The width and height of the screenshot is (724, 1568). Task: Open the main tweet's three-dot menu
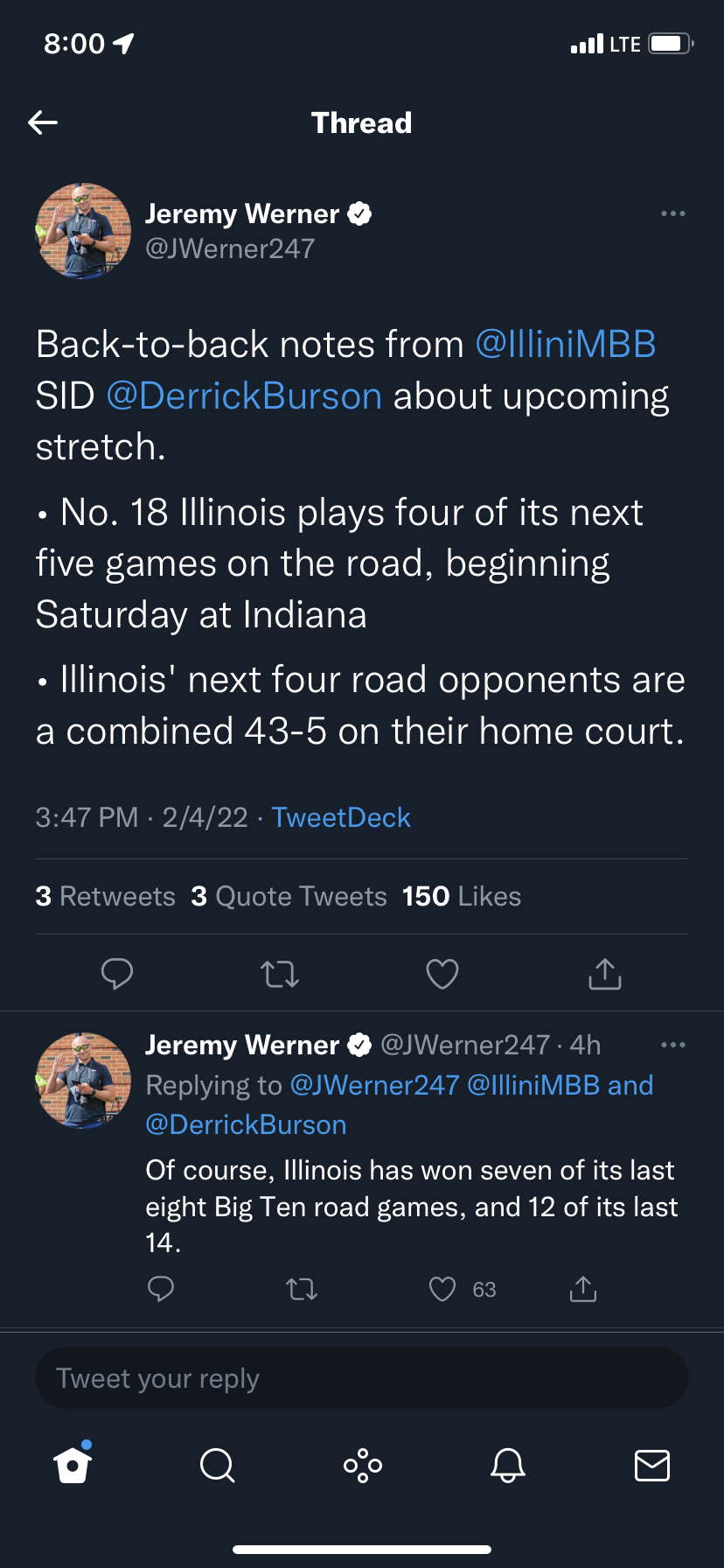(x=672, y=213)
